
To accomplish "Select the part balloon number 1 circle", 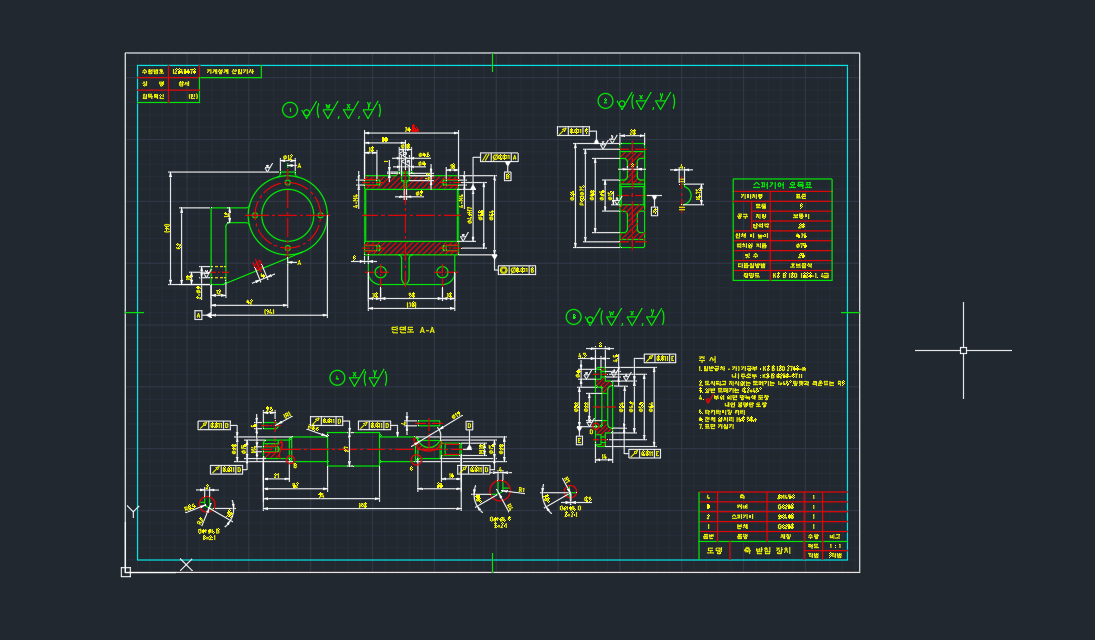I will tap(290, 110).
